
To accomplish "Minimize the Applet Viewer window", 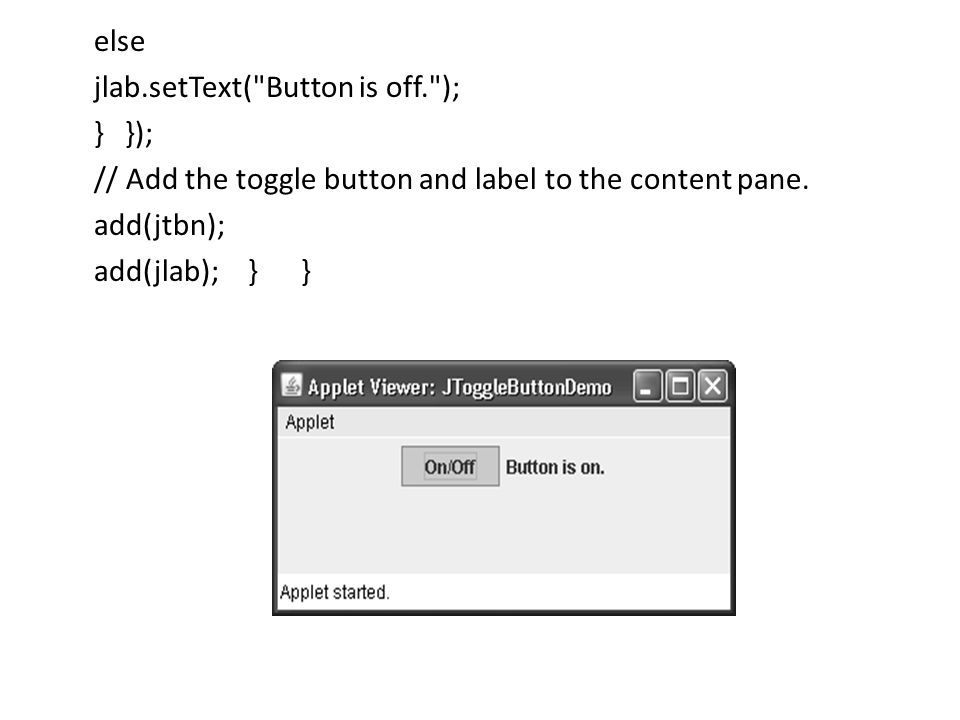I will (647, 386).
